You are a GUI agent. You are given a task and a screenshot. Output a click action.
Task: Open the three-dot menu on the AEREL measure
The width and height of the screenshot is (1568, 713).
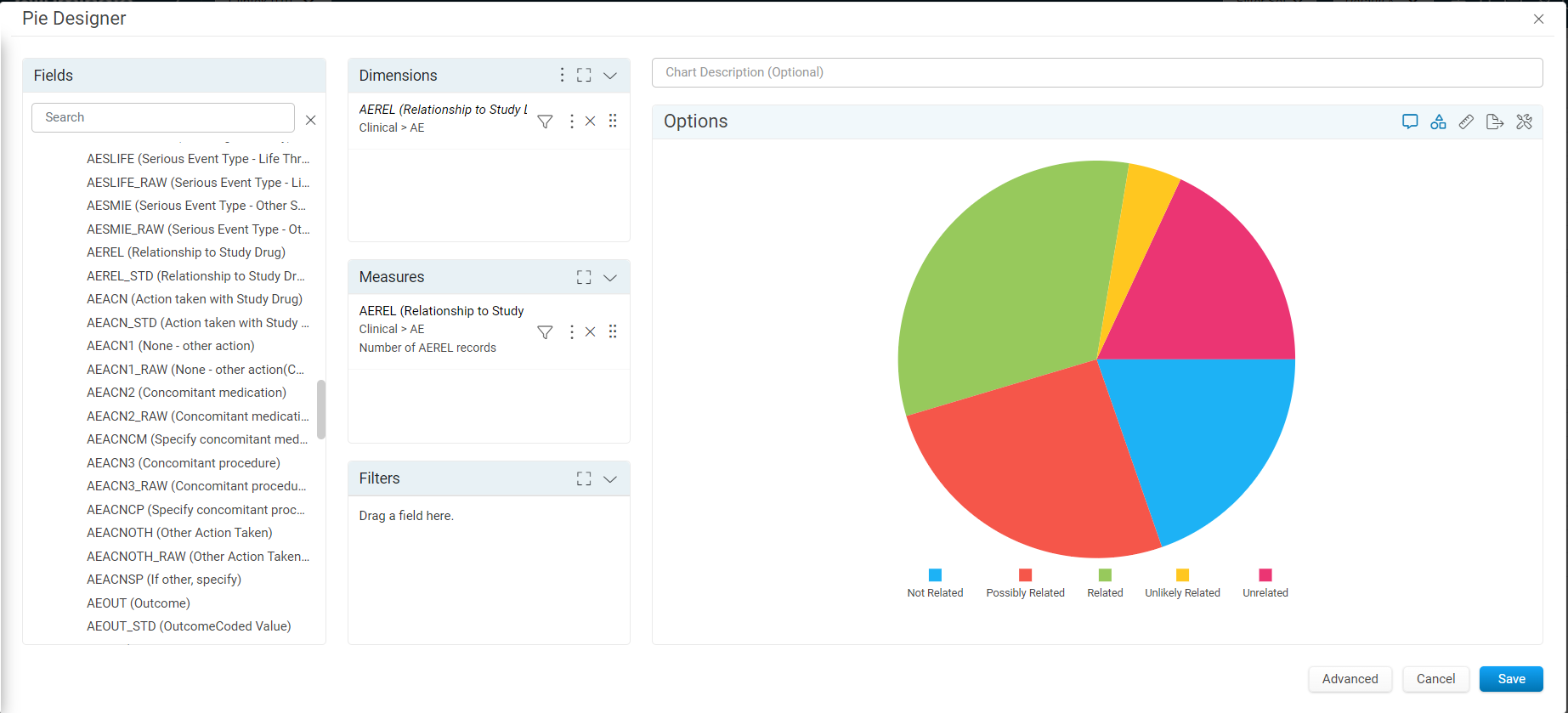click(572, 332)
